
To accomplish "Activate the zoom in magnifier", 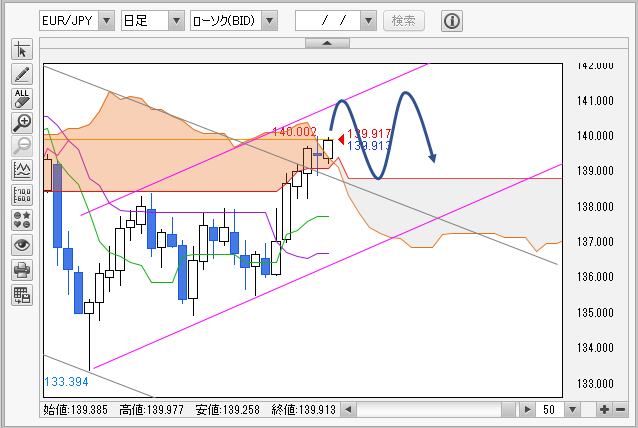I will [22, 123].
